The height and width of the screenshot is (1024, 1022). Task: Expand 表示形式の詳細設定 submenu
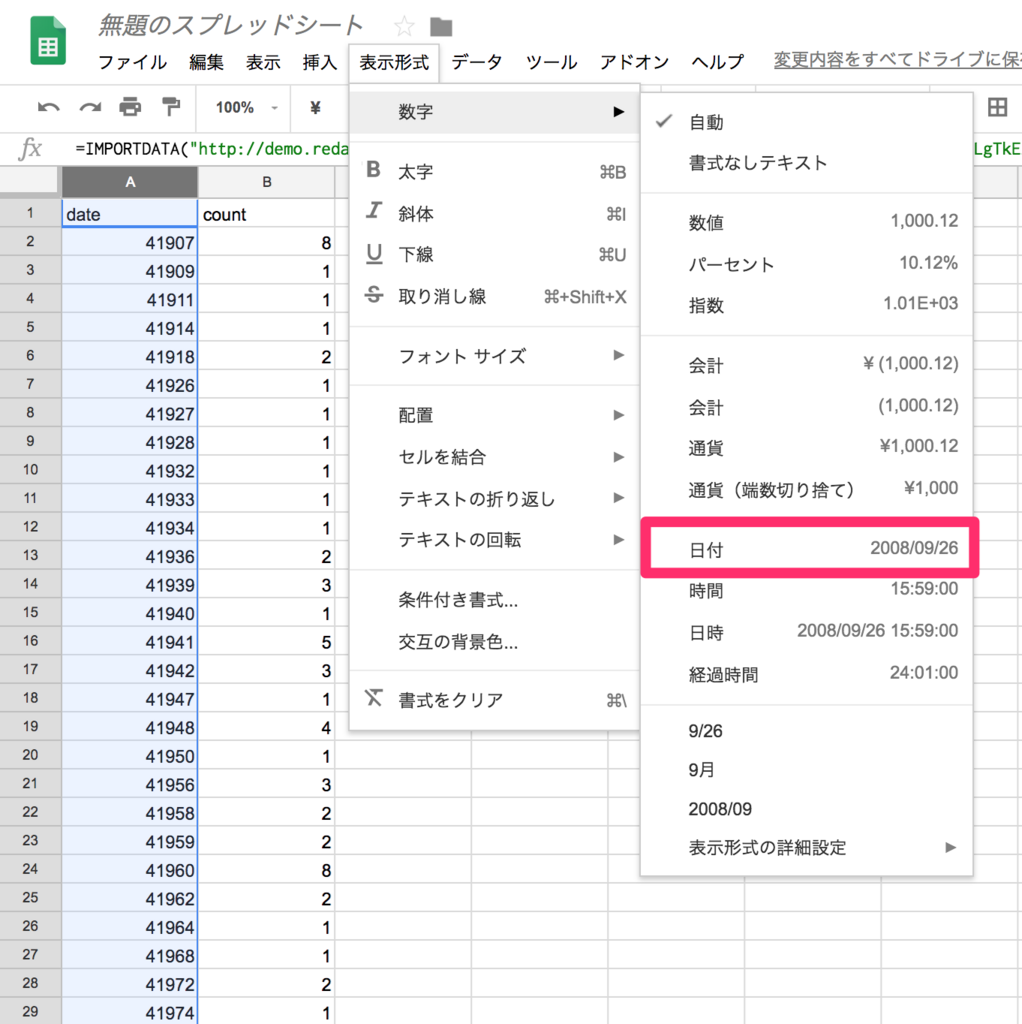pos(806,847)
